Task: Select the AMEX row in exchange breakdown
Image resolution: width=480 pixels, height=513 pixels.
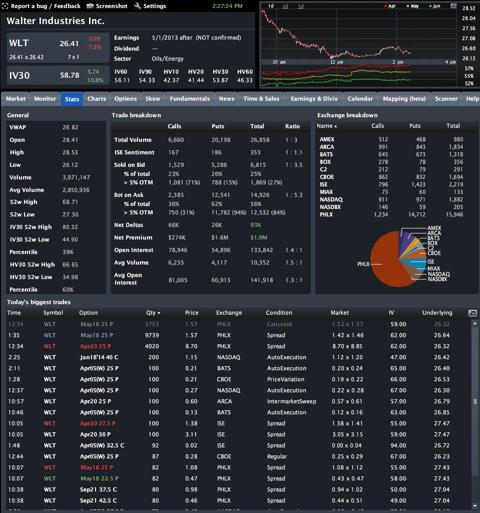Action: [x=391, y=139]
